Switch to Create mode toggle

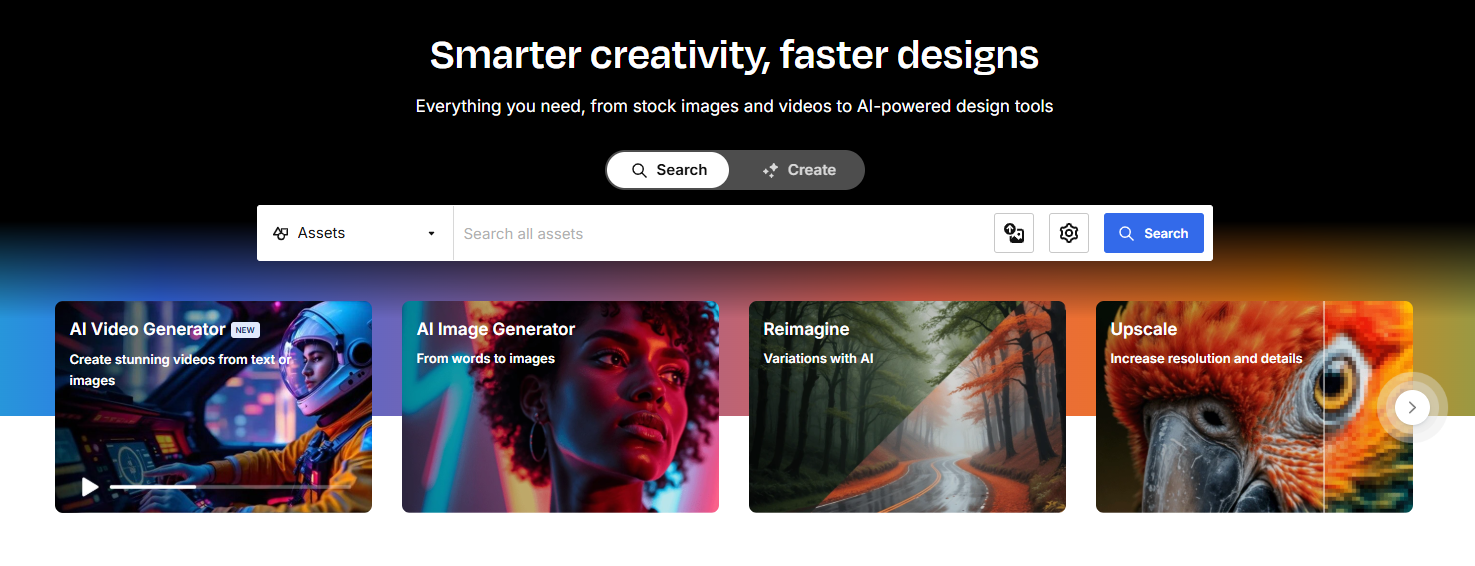pos(798,170)
